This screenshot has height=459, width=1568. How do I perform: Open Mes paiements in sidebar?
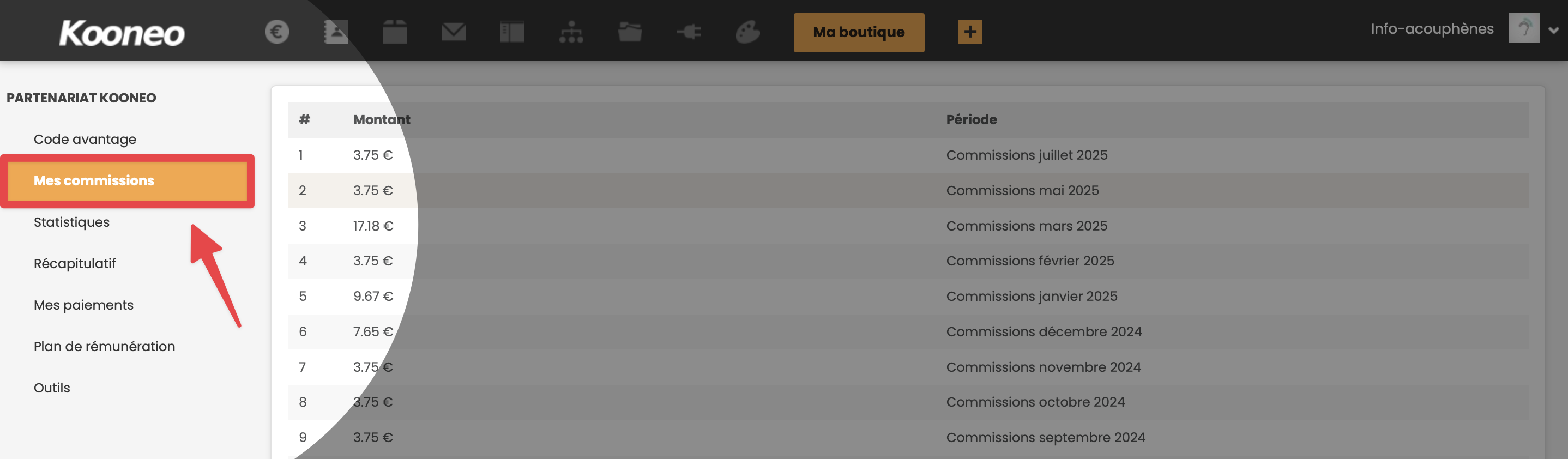[x=83, y=305]
